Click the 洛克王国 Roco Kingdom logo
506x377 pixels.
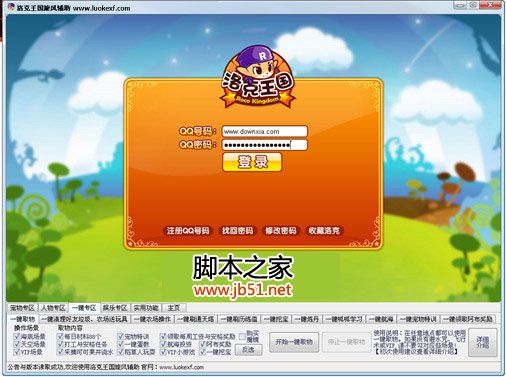258,77
